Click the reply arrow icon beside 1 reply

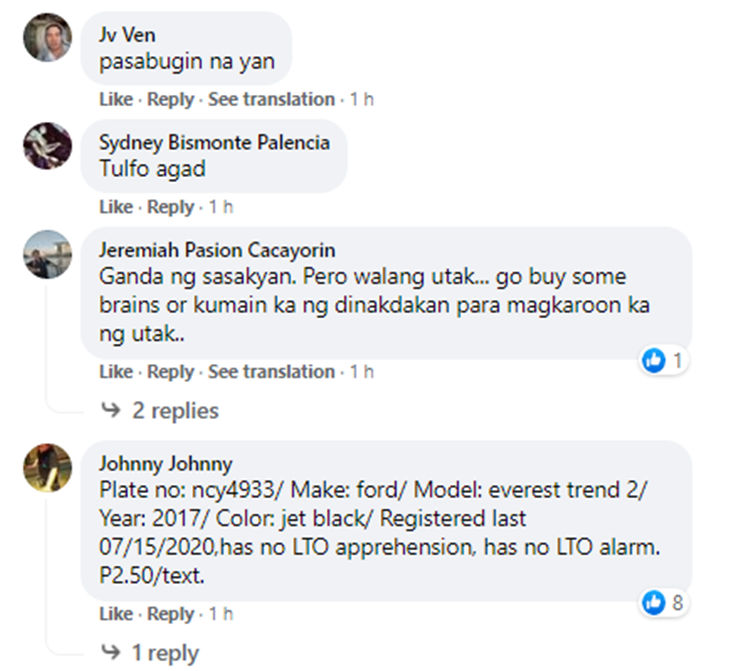(x=111, y=651)
